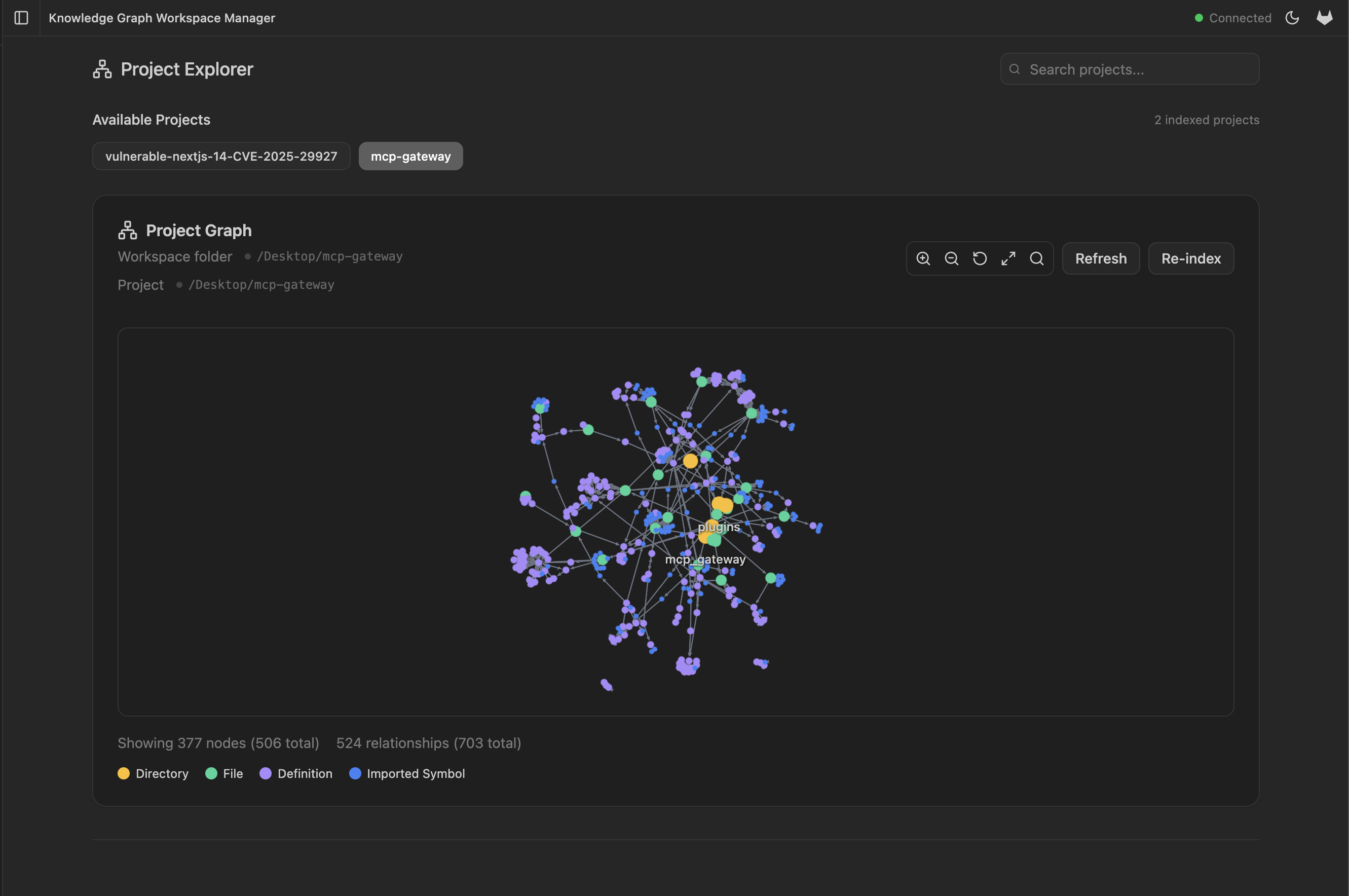Click the Refresh button
Viewport: 1349px width, 896px height.
click(x=1101, y=258)
